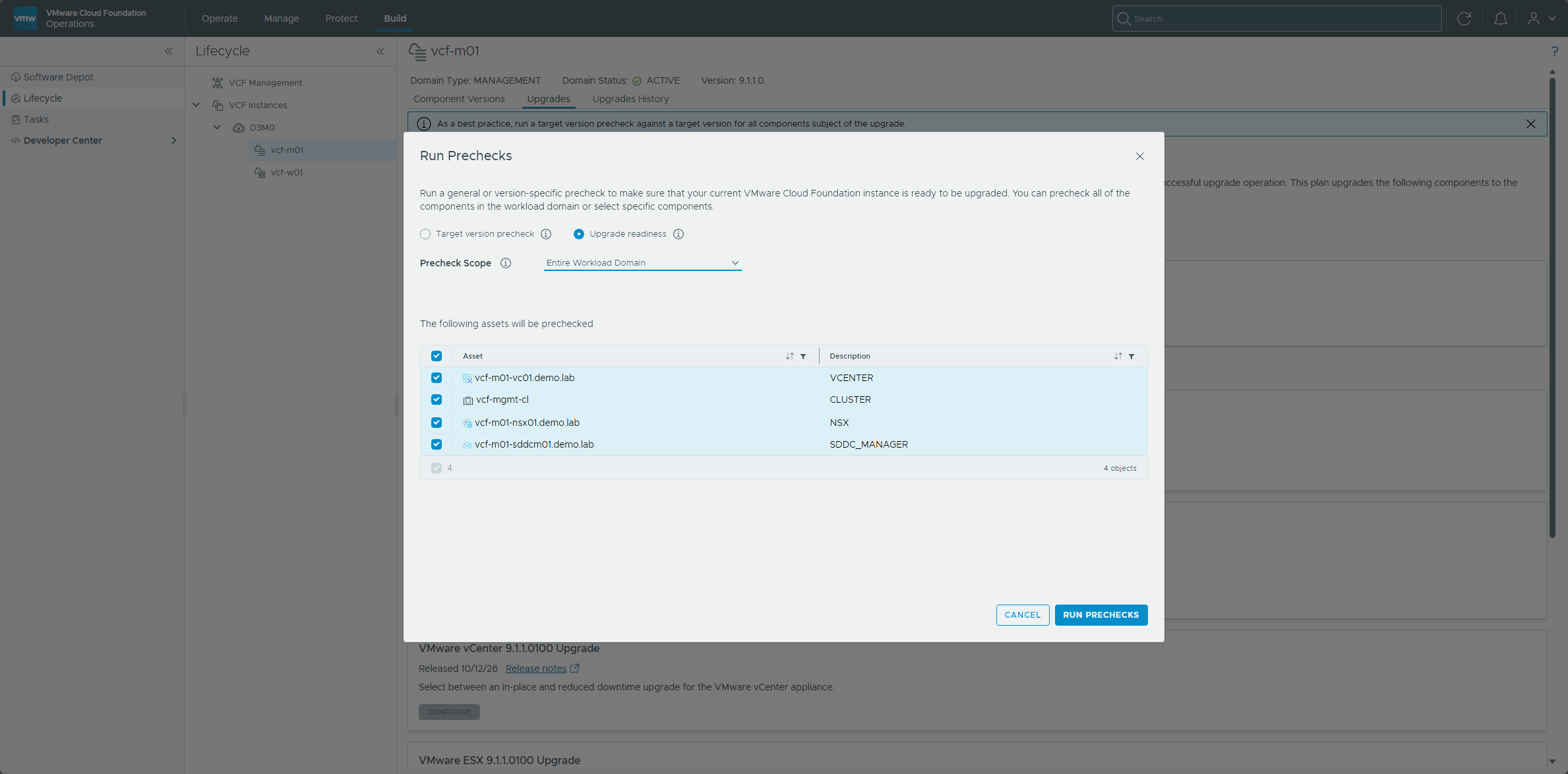Click the help question mark icon

pos(1554,51)
